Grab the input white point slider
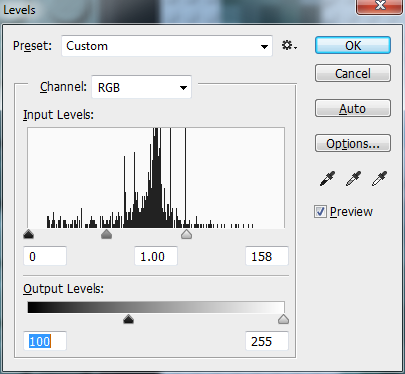The image size is (405, 374). click(186, 234)
